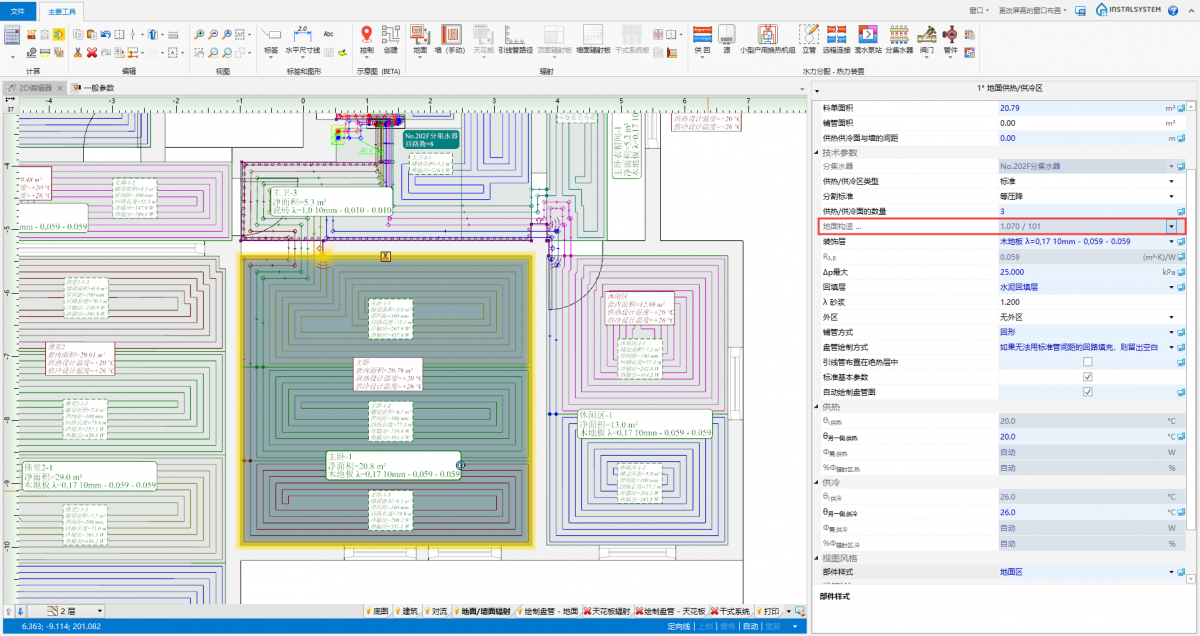Open the 地面构造 dropdown arrow
This screenshot has width=1200, height=636.
point(1170,227)
